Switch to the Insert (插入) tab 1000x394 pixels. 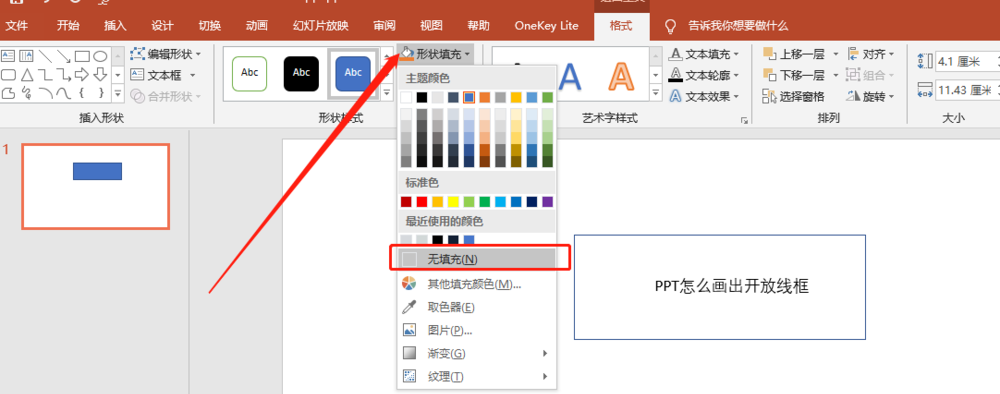pyautogui.click(x=115, y=26)
